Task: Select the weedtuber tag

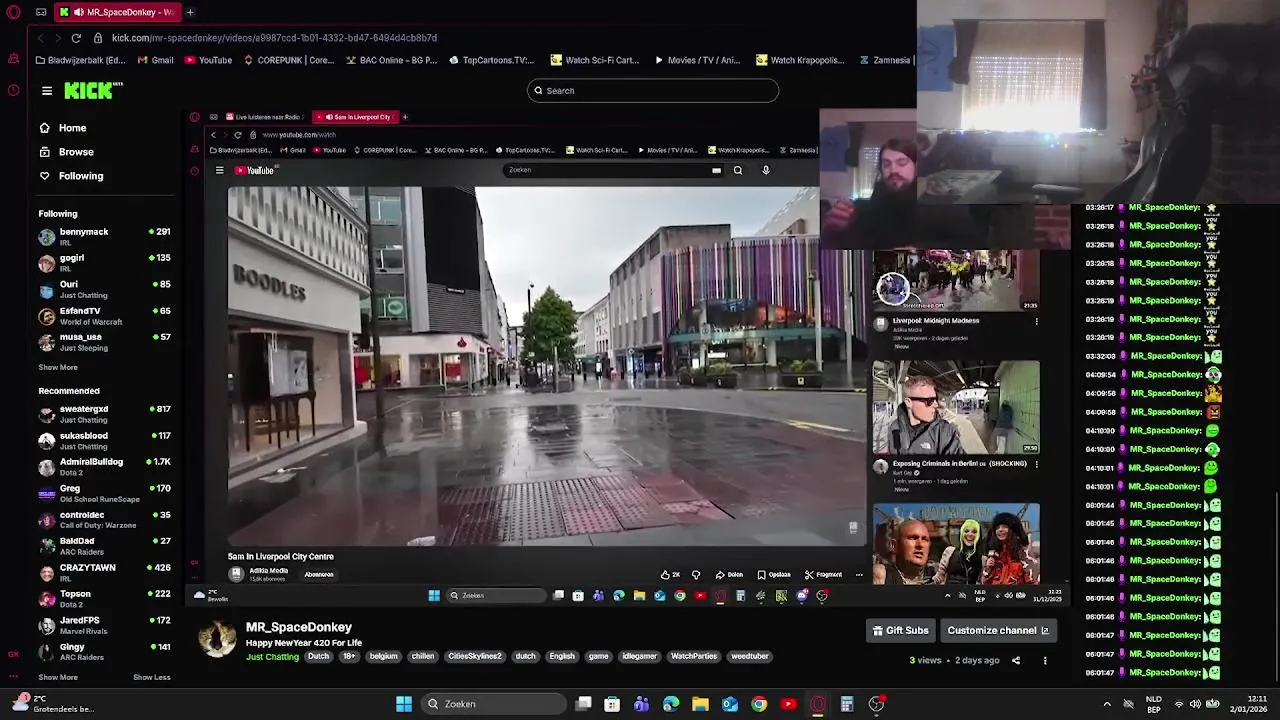Action: 750,656
